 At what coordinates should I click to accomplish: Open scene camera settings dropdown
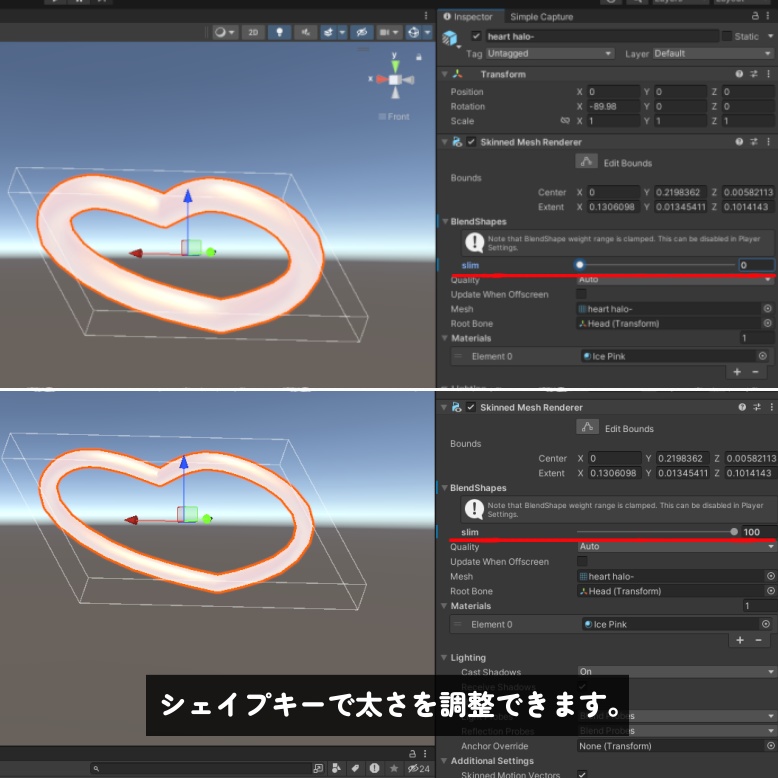click(389, 32)
